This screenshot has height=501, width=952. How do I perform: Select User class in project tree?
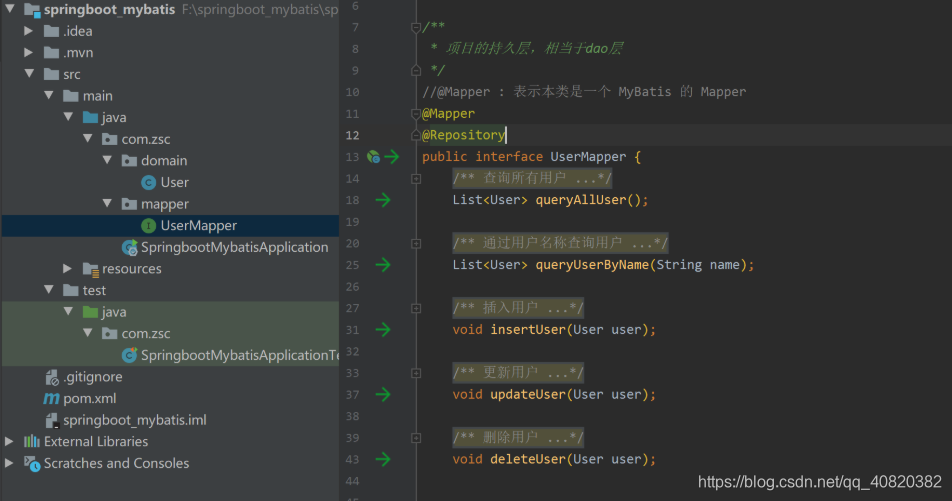tap(175, 182)
